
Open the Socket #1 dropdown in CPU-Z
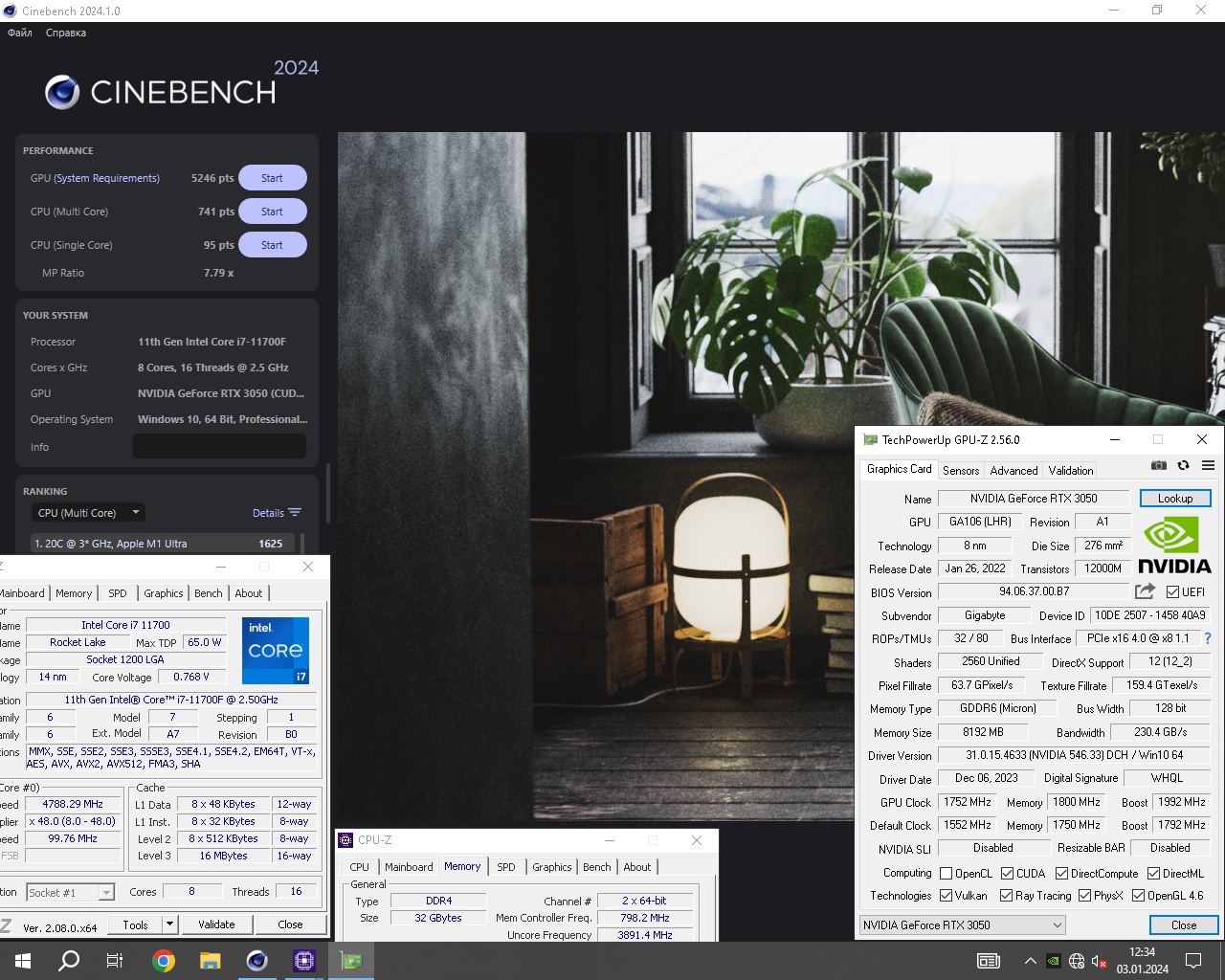pos(71,892)
